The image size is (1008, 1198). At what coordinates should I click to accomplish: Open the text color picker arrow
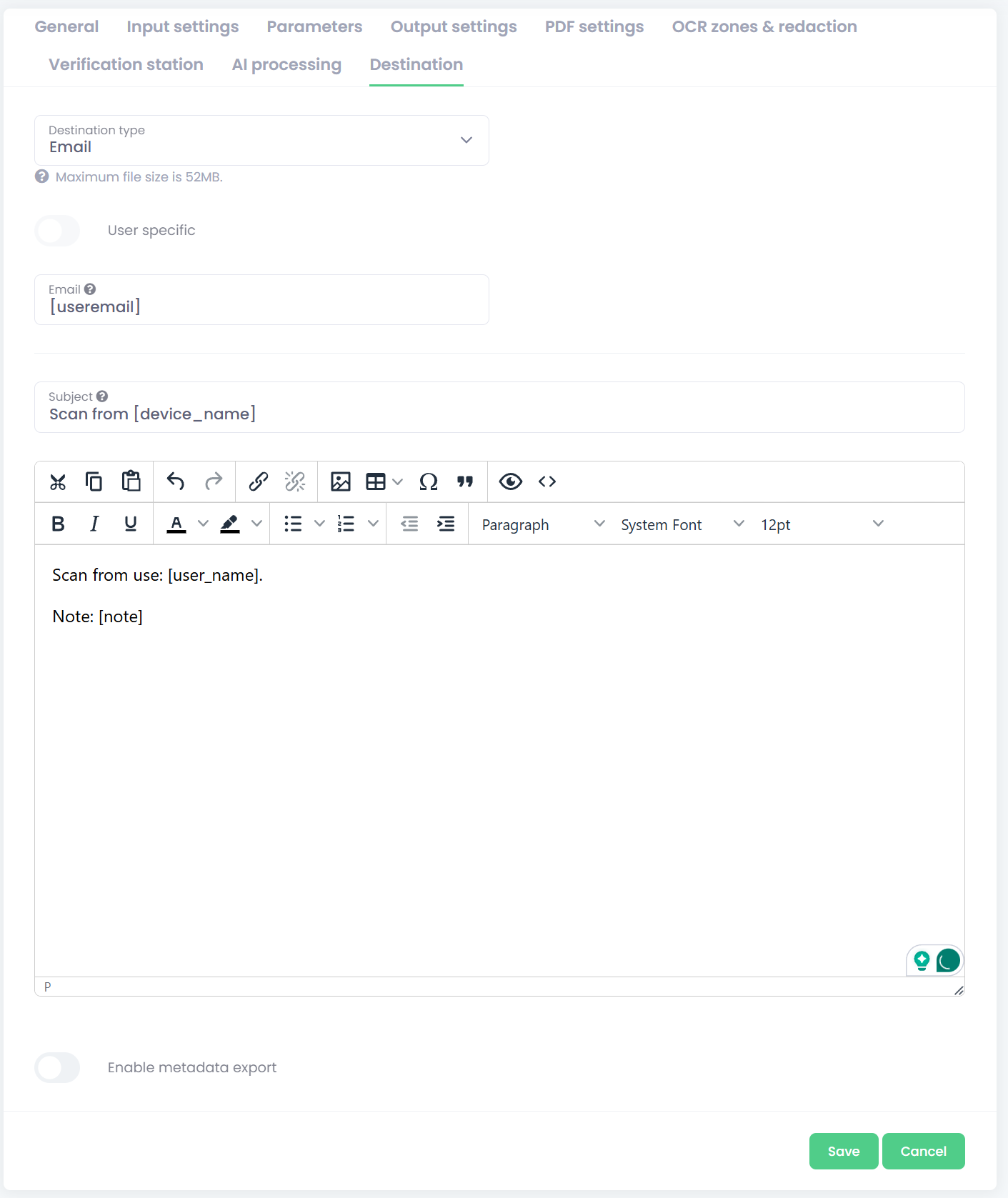point(204,524)
